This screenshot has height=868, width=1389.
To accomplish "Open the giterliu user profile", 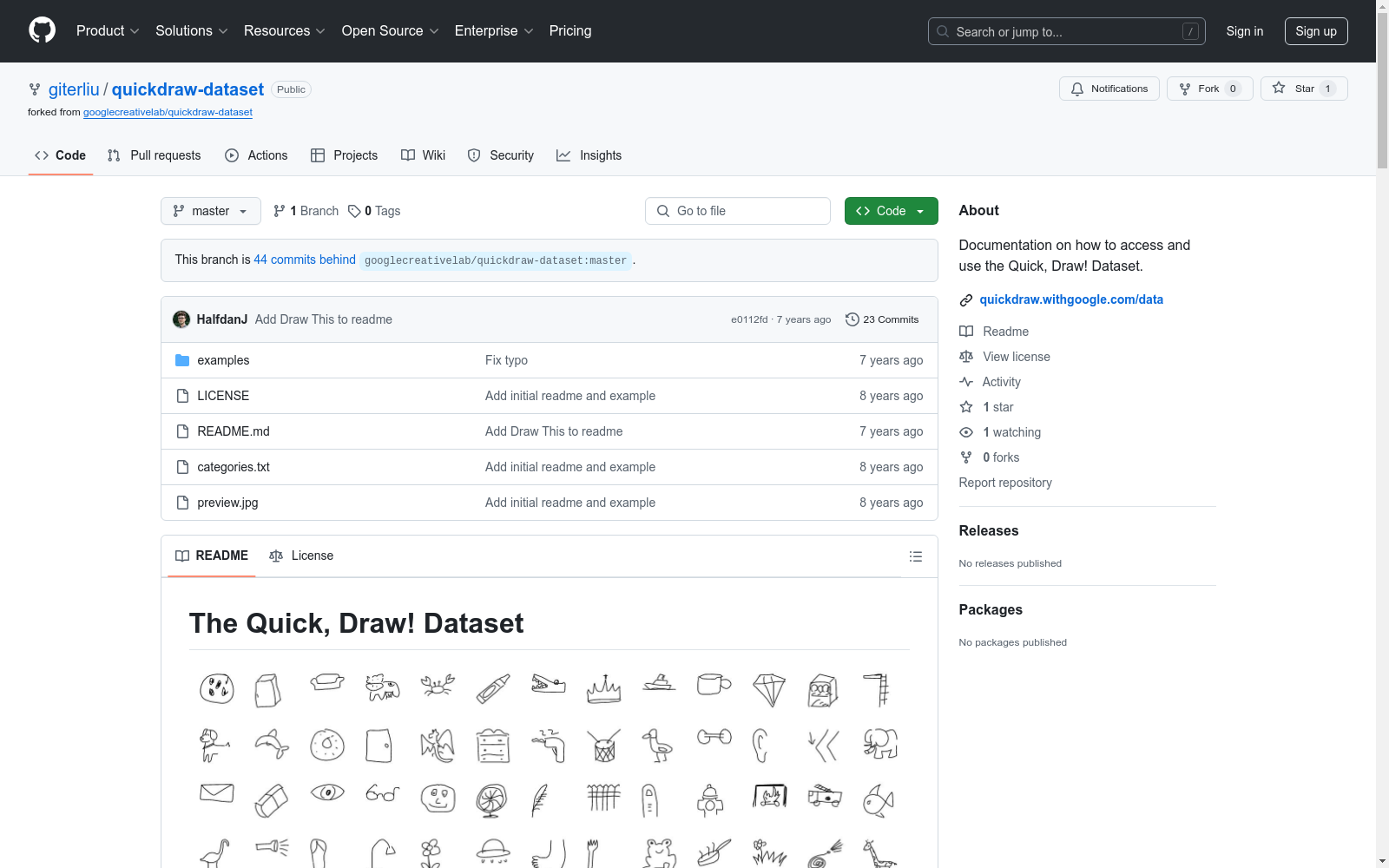I will point(74,89).
